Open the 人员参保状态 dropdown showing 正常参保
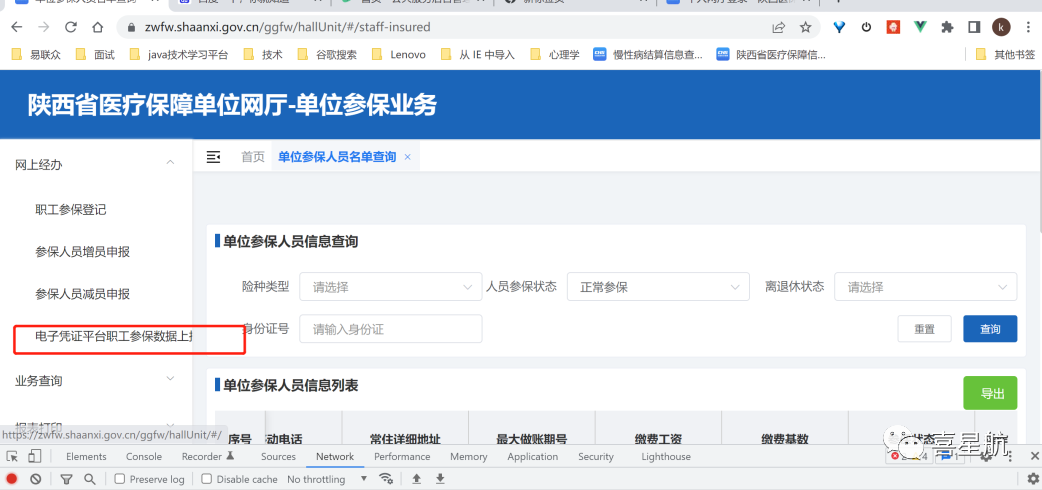The image size is (1042, 490). (x=657, y=287)
